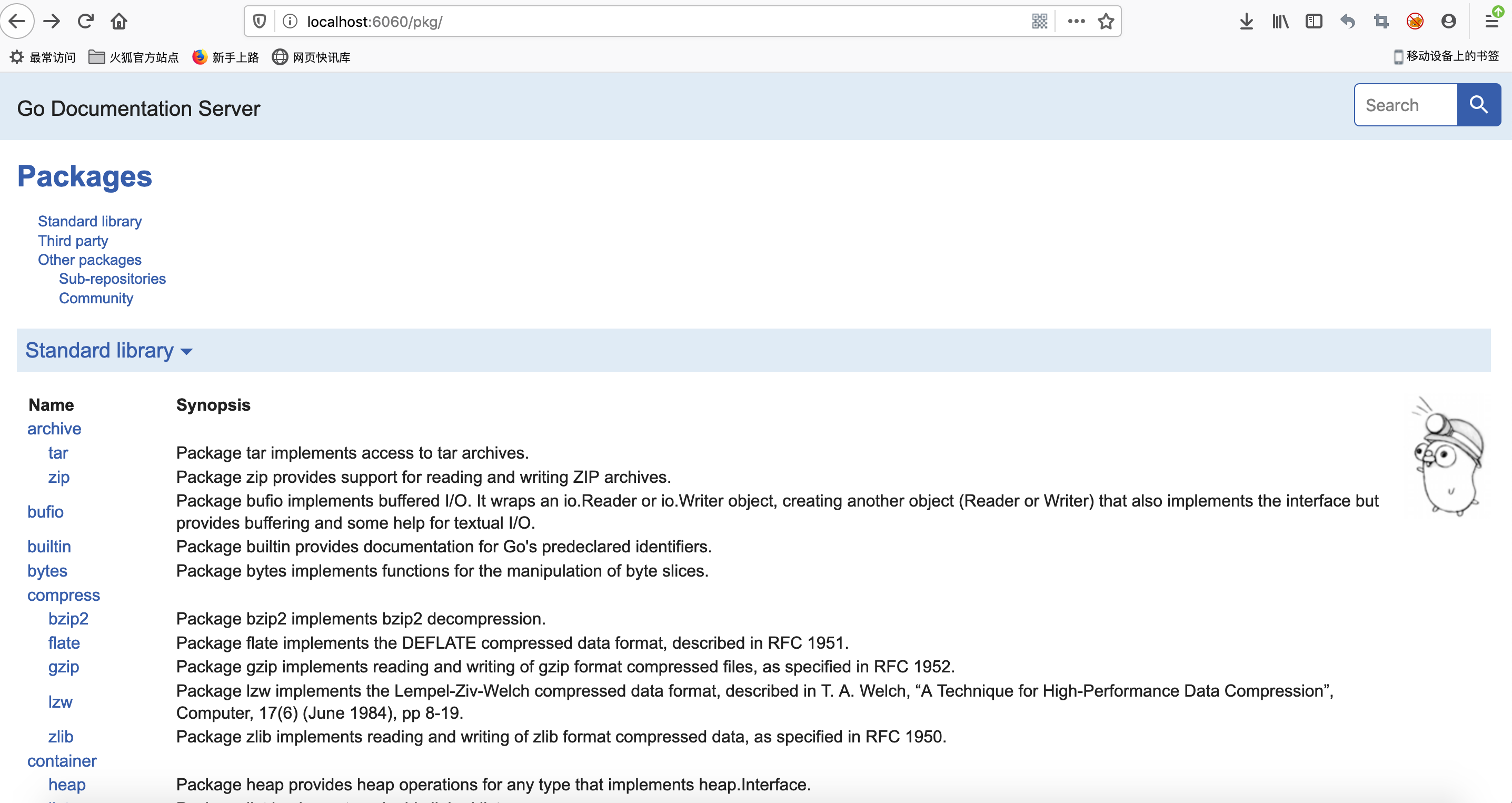Viewport: 1512px width, 803px height.
Task: Jump to Community section
Action: coord(96,298)
